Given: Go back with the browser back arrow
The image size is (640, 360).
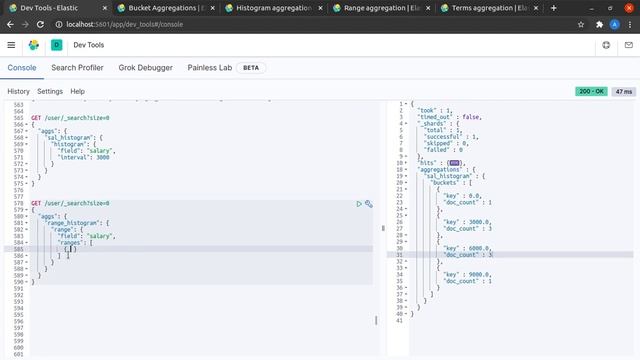Looking at the screenshot, I should [x=10, y=24].
